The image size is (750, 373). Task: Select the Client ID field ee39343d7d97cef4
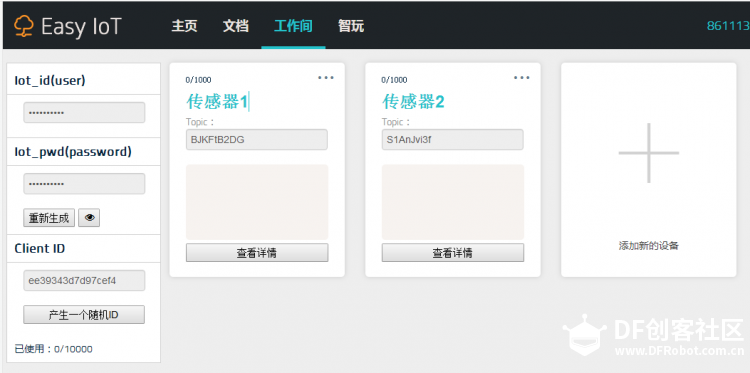[x=84, y=280]
